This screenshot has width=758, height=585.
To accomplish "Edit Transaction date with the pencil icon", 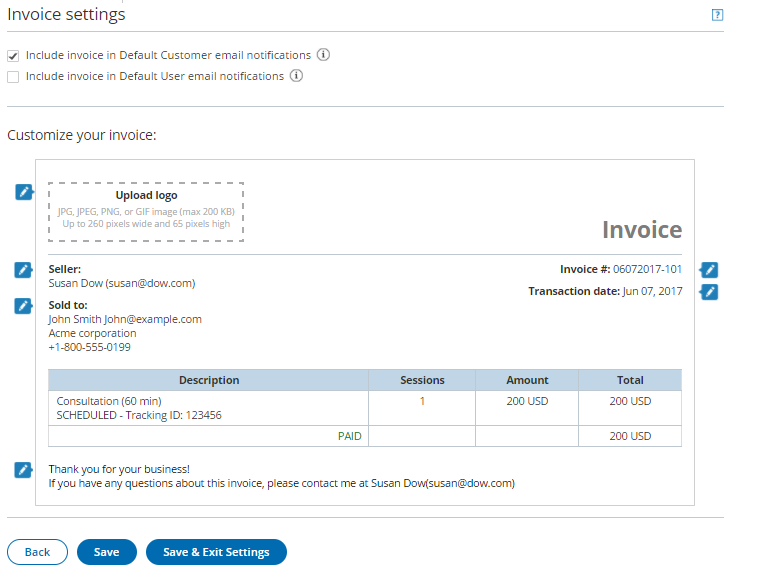I will pyautogui.click(x=709, y=292).
